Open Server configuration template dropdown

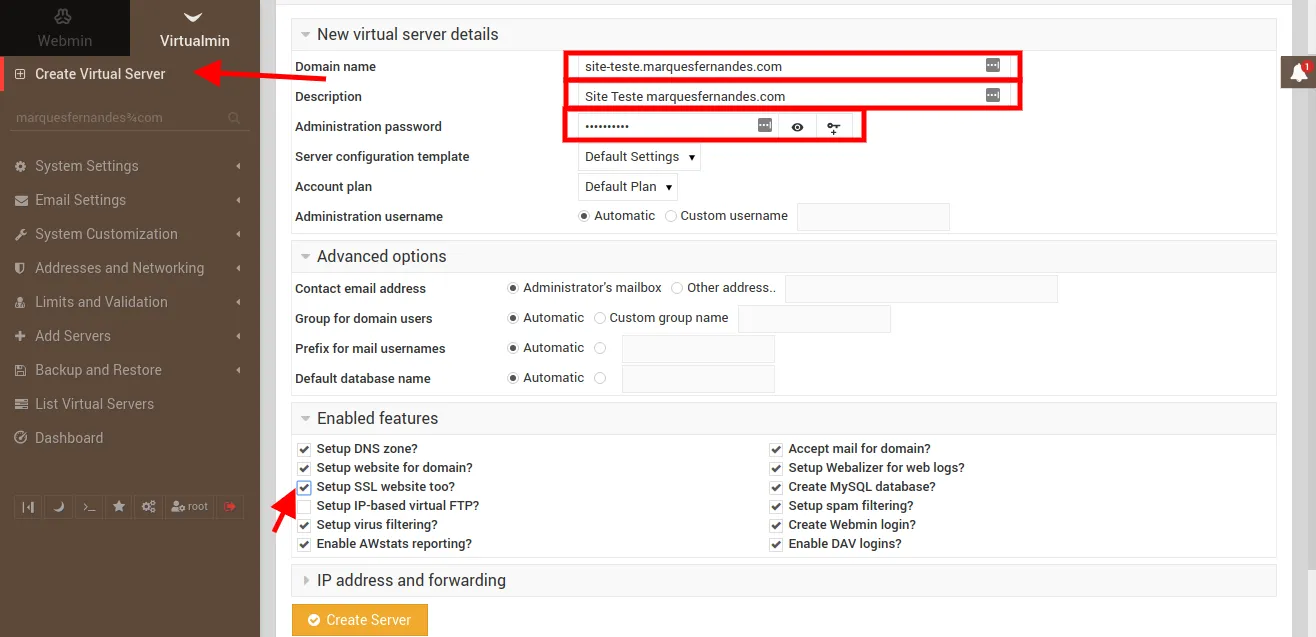(640, 157)
